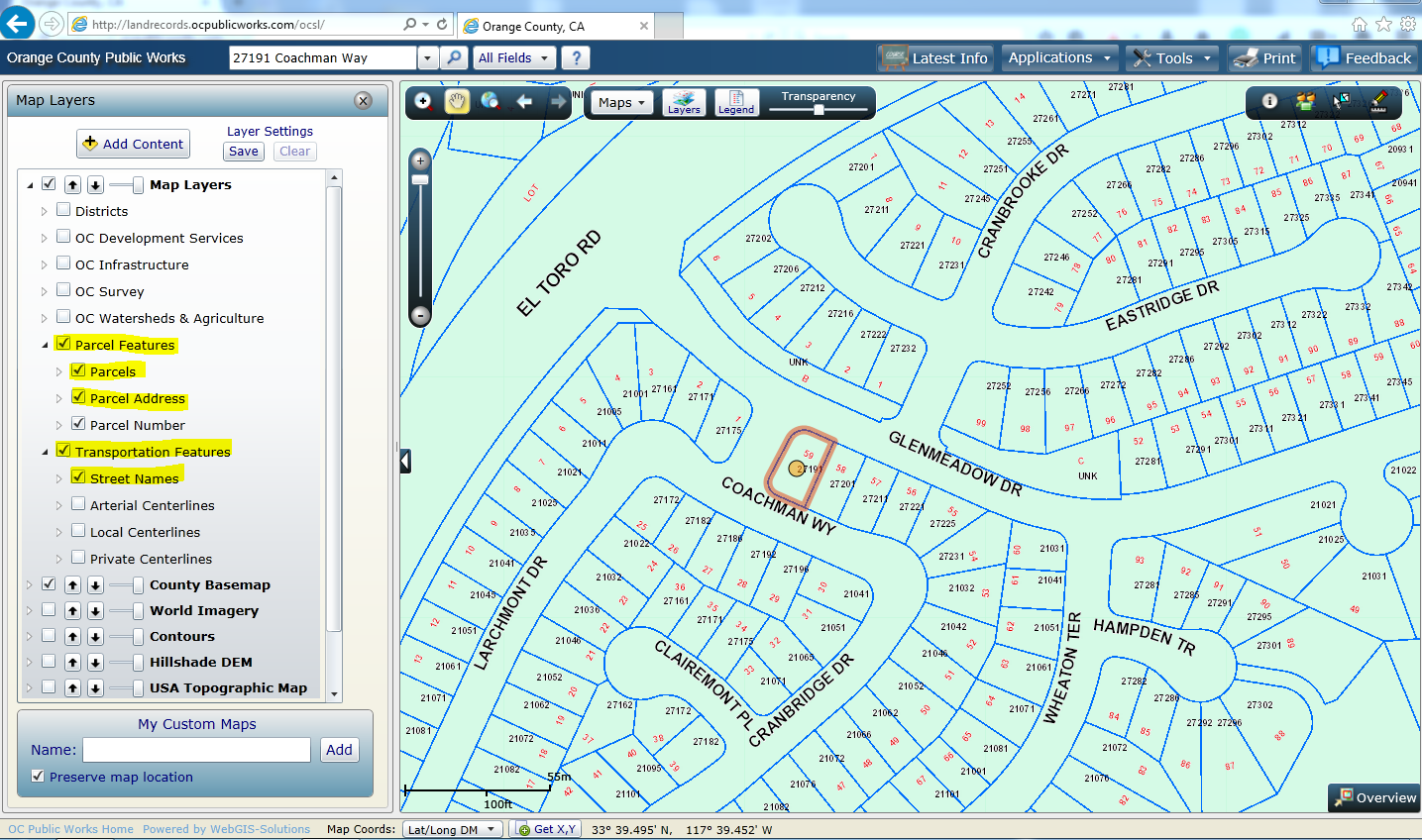Uncheck the Parcel Number layer
The width and height of the screenshot is (1422, 840).
click(78, 424)
